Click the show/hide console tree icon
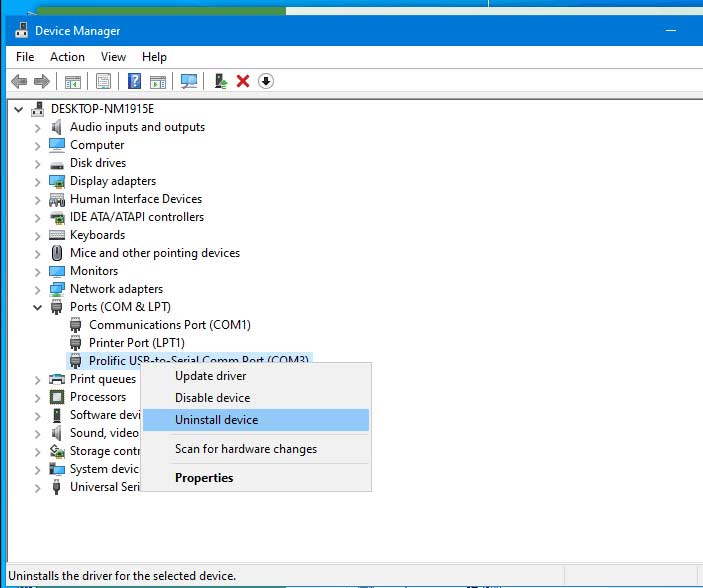Viewport: 703px width, 588px height. (72, 81)
